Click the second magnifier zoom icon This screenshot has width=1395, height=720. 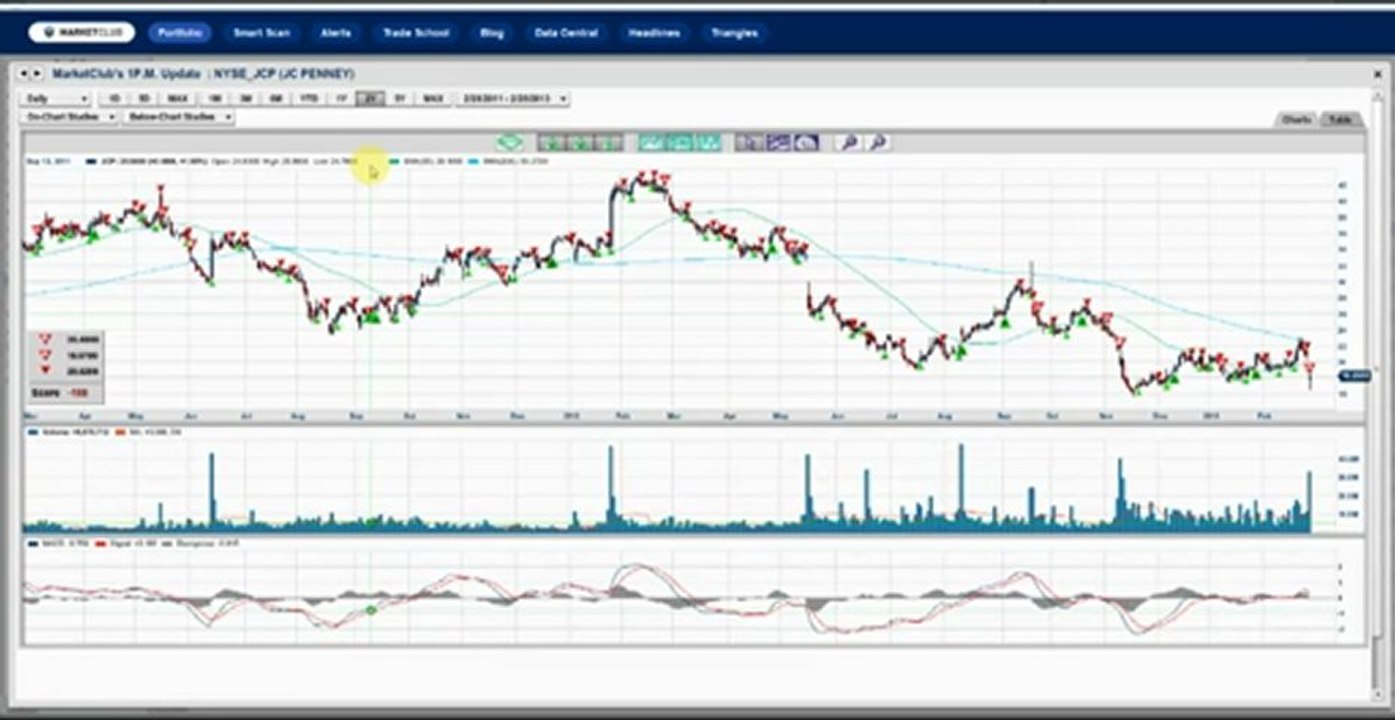click(877, 143)
